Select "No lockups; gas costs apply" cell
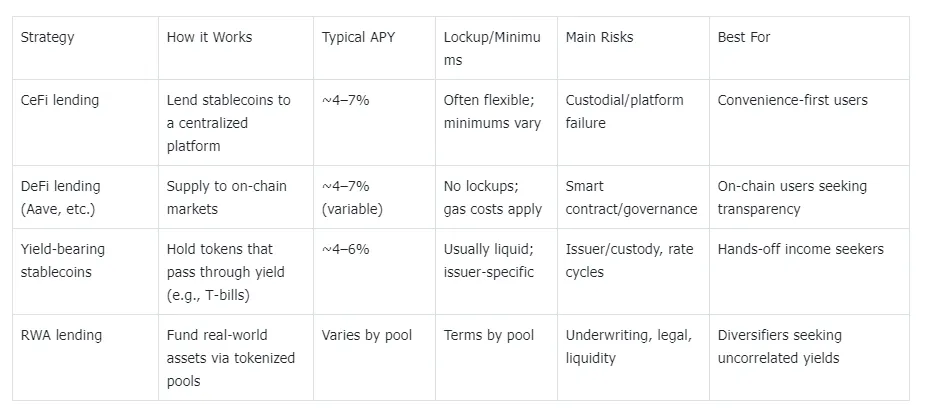938x419 pixels. pos(493,197)
